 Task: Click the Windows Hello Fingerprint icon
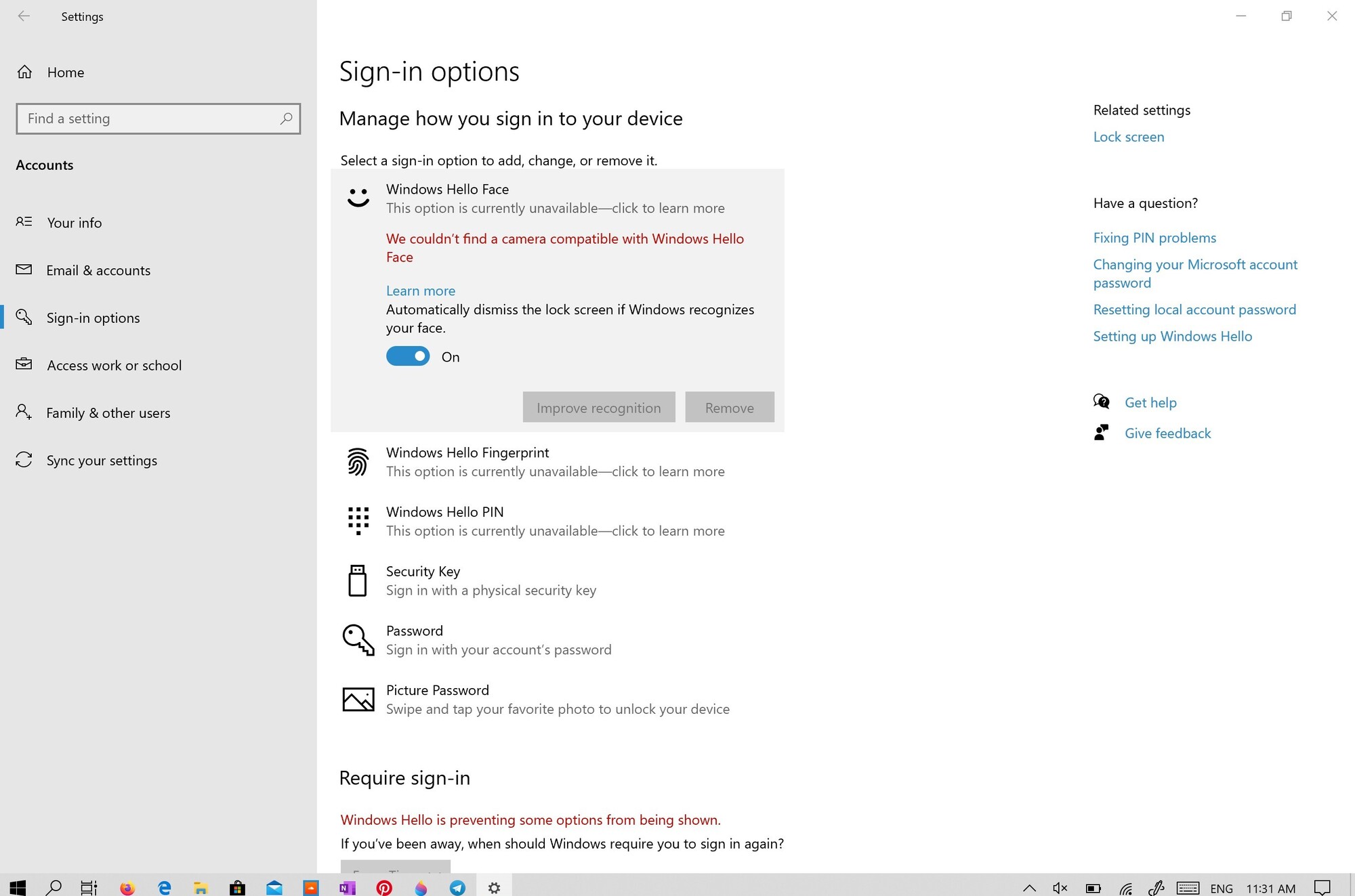point(358,461)
